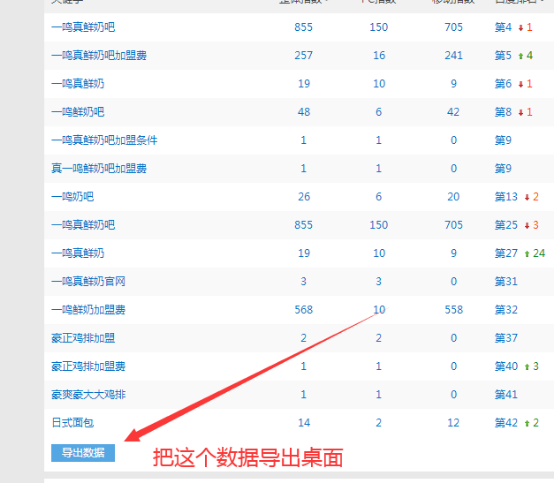Click green up arrow beside rank 第27
Viewport: 554px width, 483px height.
pyautogui.click(x=527, y=254)
